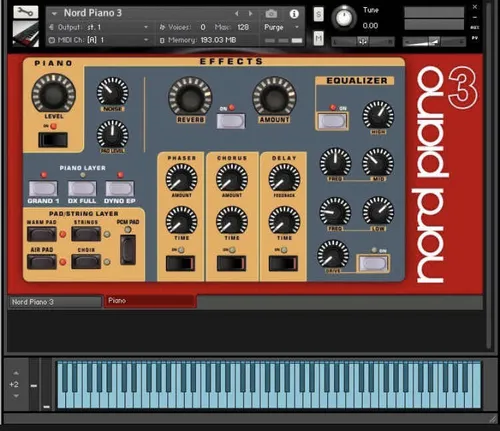500x431 pixels.
Task: Turn the Piano Level knob
Action: point(53,93)
